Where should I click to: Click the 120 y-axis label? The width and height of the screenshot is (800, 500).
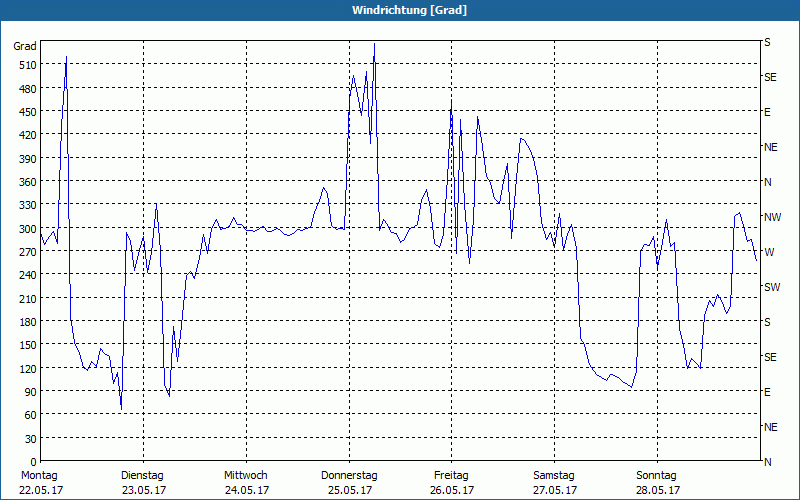click(28, 369)
